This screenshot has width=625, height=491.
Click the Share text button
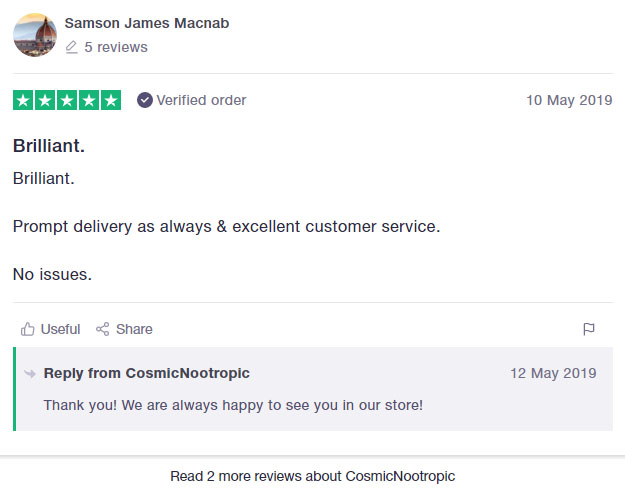click(134, 329)
